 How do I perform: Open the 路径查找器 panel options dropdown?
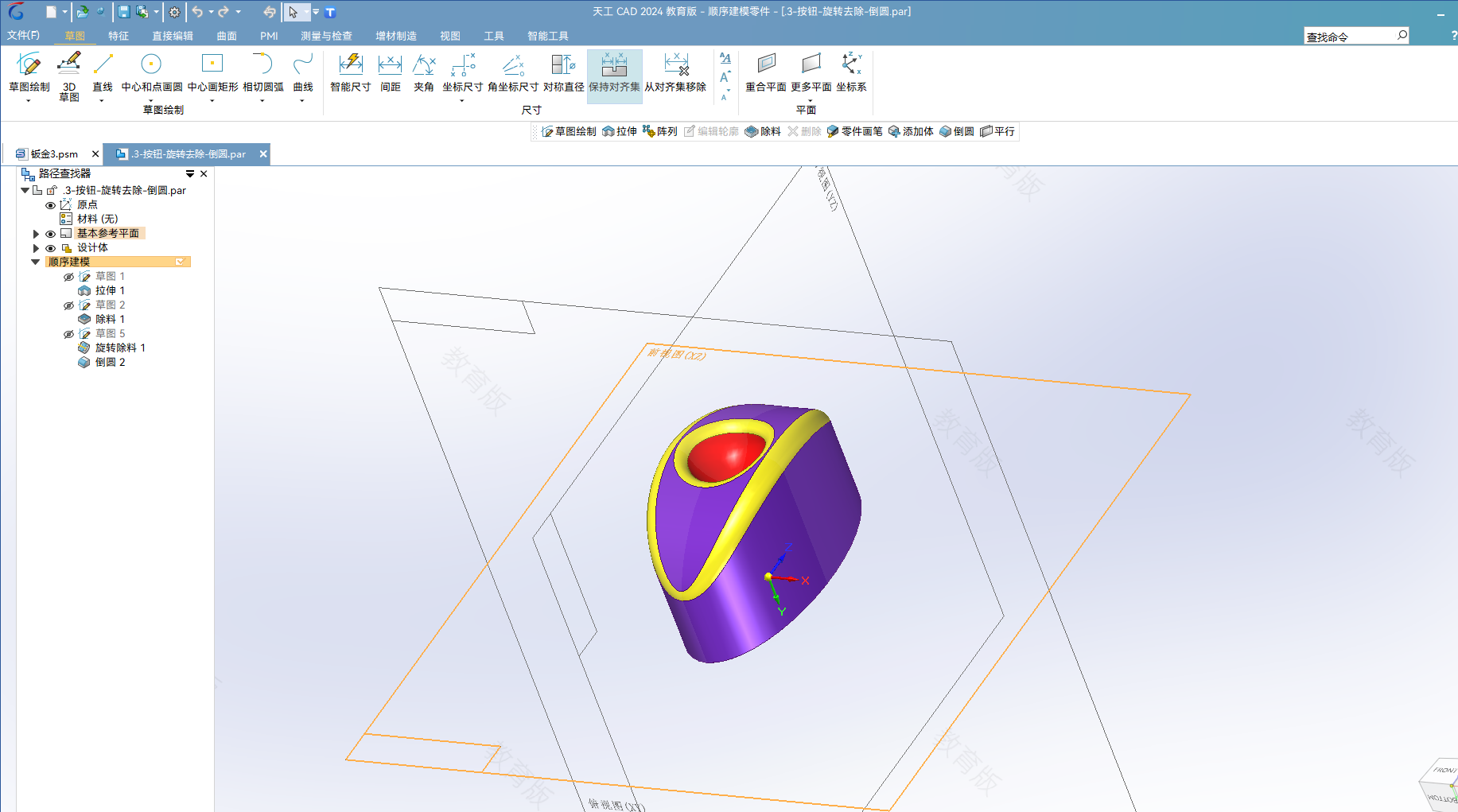[190, 173]
